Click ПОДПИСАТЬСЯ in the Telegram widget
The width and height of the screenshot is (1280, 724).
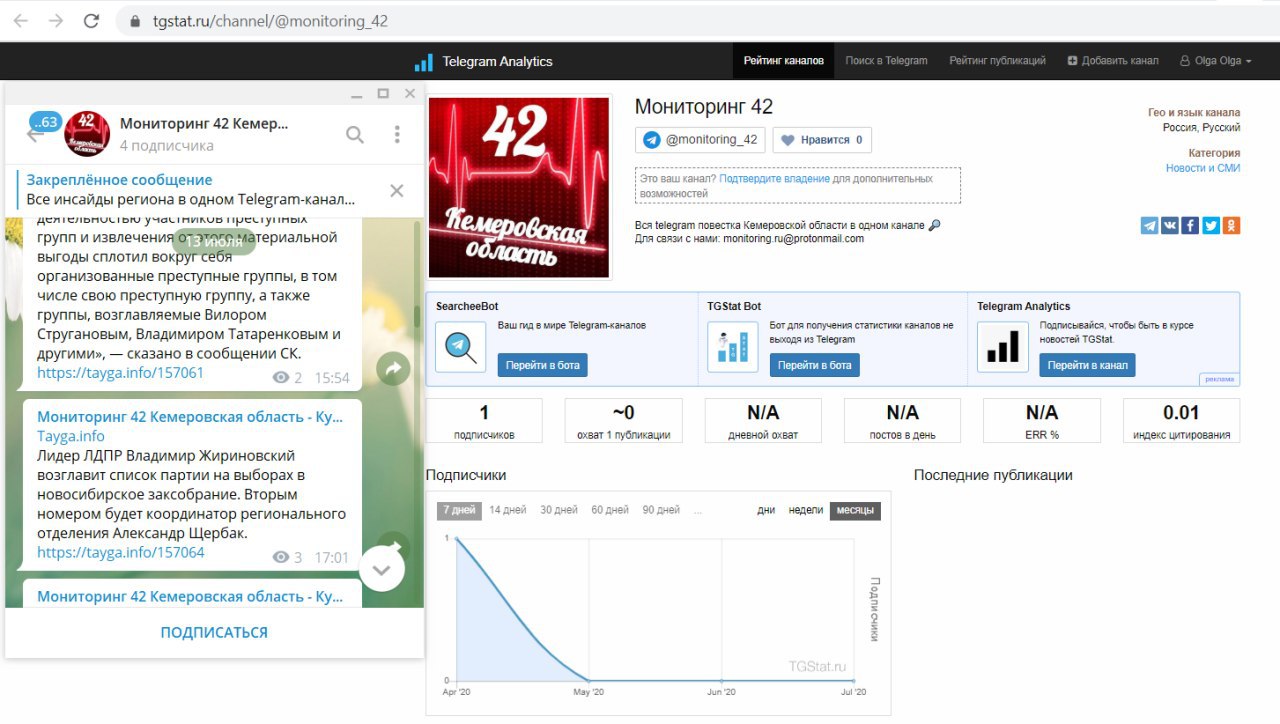click(214, 632)
